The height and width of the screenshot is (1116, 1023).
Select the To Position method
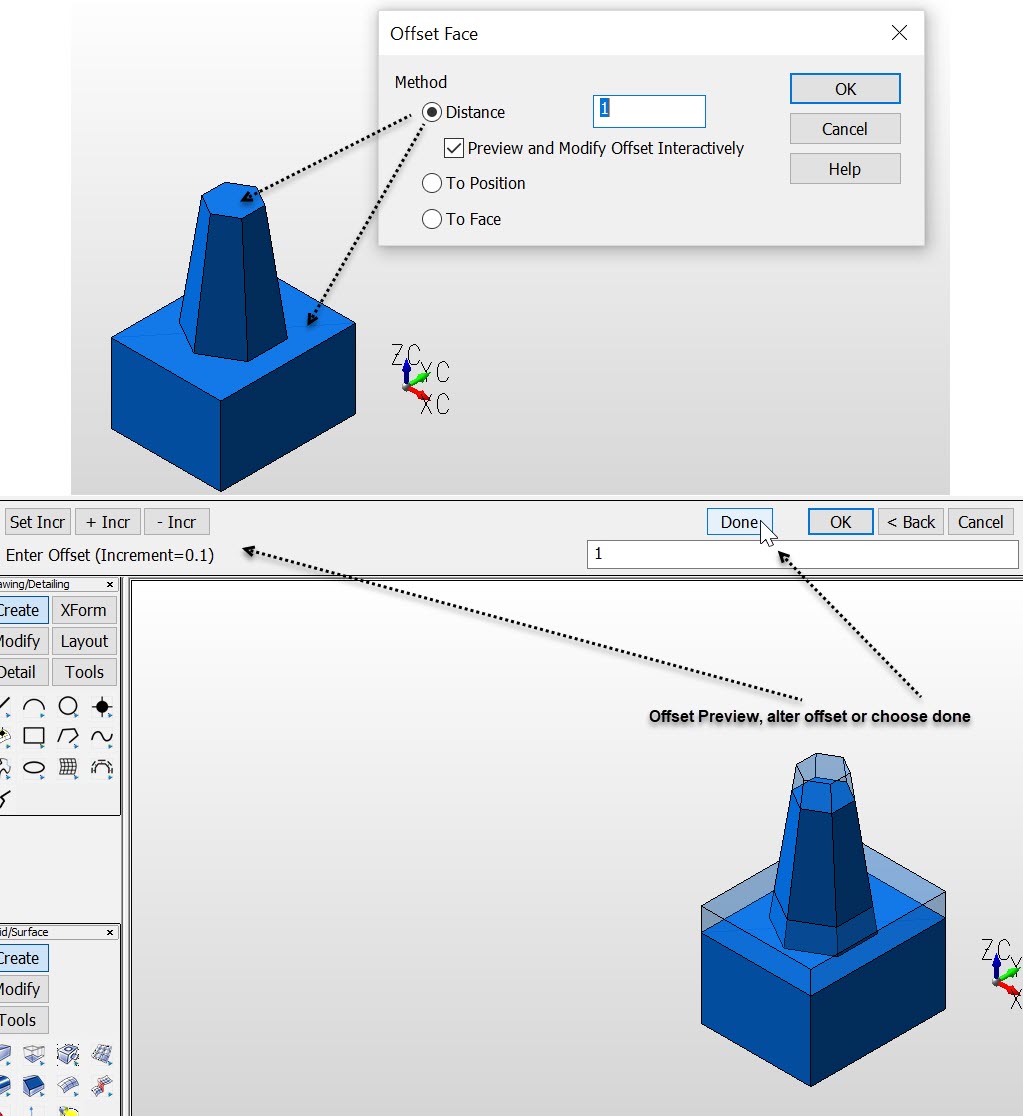[x=432, y=183]
